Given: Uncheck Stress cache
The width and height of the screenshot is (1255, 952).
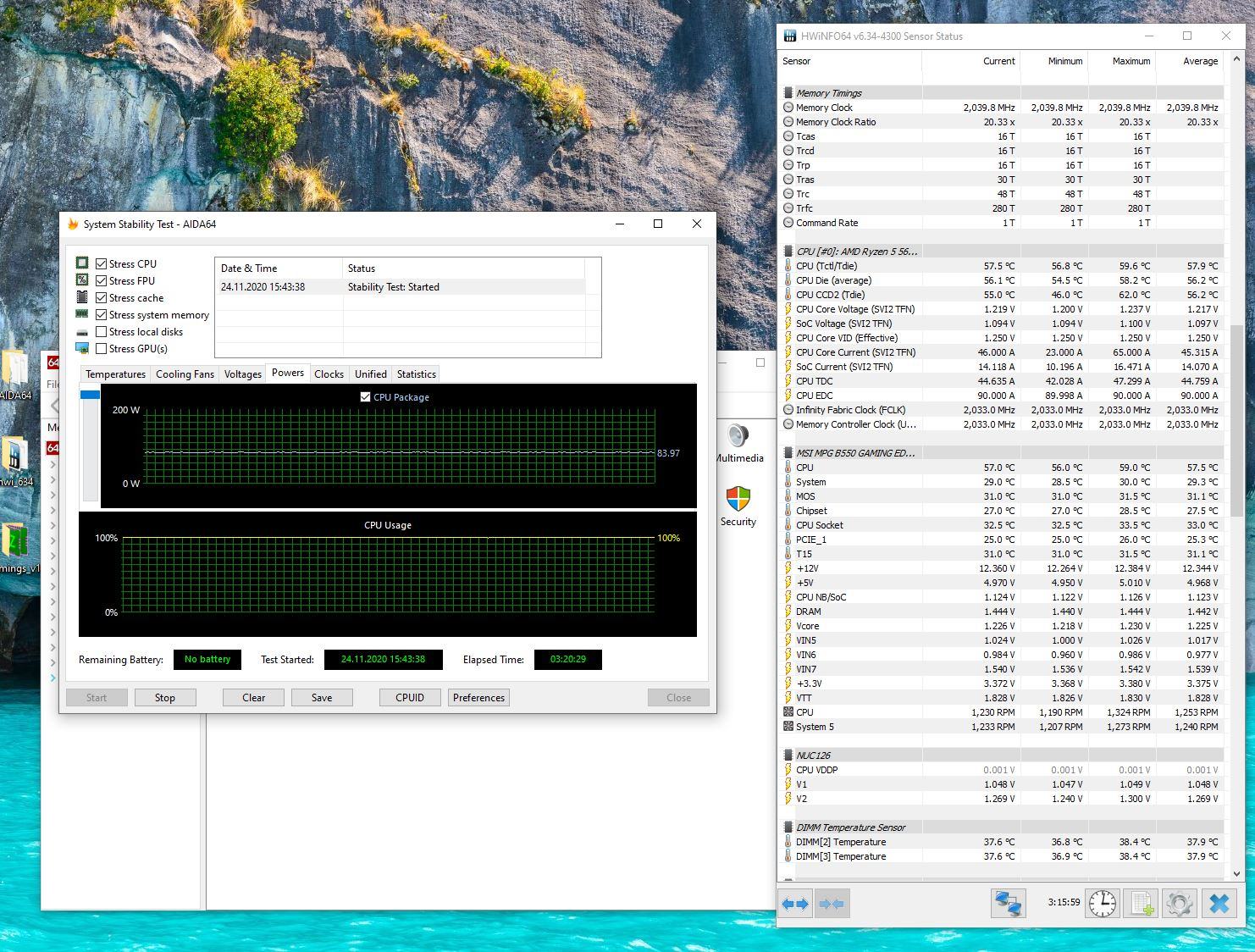Looking at the screenshot, I should point(102,297).
